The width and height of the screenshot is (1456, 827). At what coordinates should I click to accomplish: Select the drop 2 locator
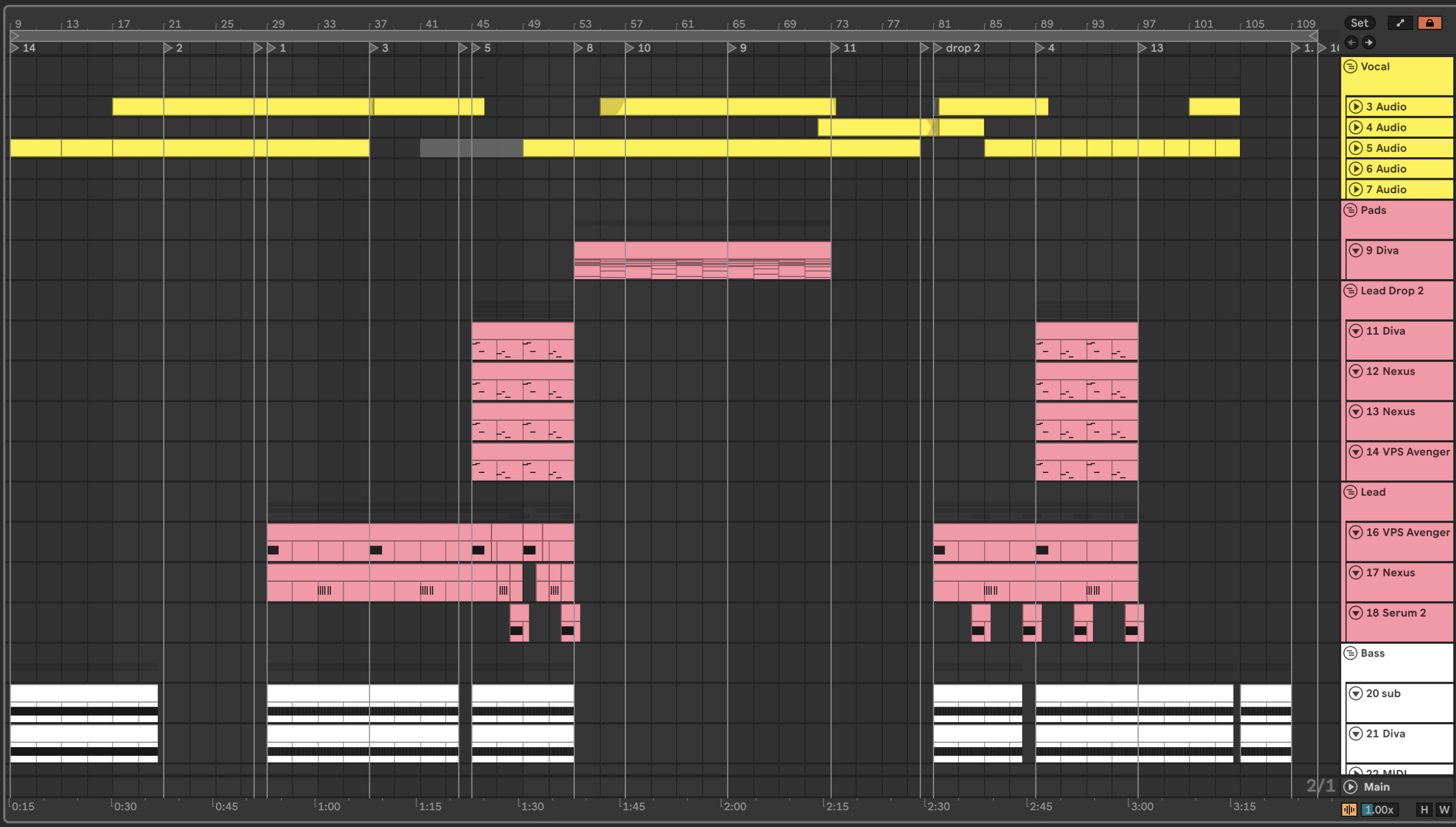(957, 48)
